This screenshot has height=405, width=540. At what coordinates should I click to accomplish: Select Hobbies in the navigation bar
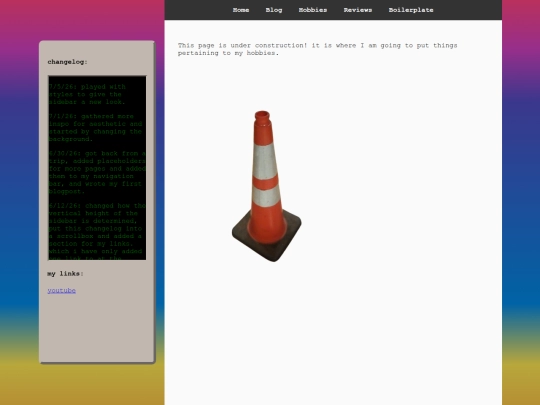coord(313,10)
